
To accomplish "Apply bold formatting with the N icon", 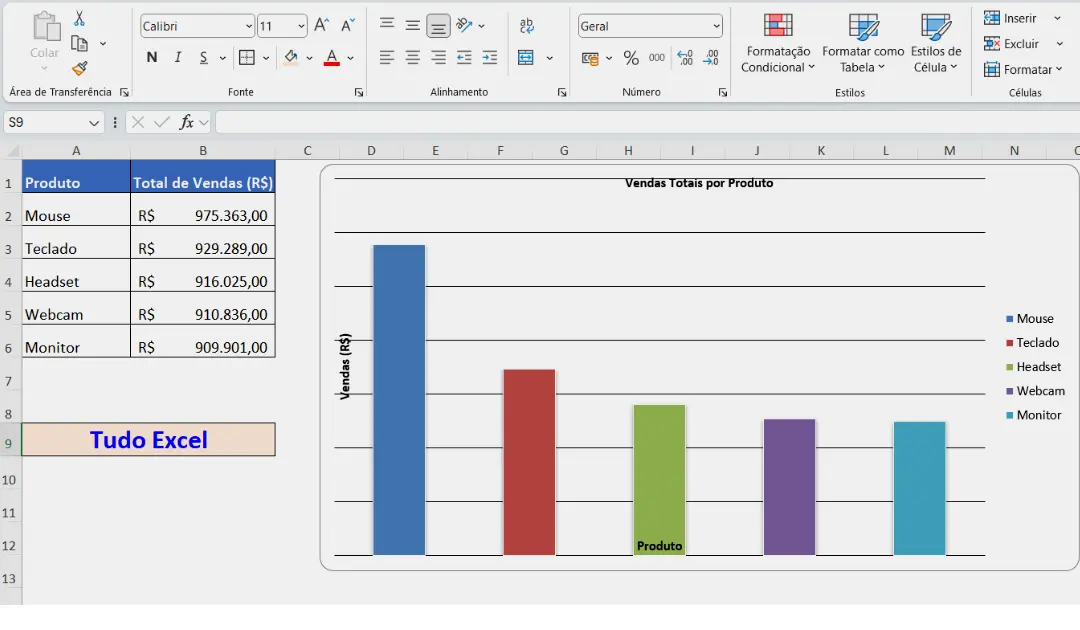I will [x=151, y=57].
